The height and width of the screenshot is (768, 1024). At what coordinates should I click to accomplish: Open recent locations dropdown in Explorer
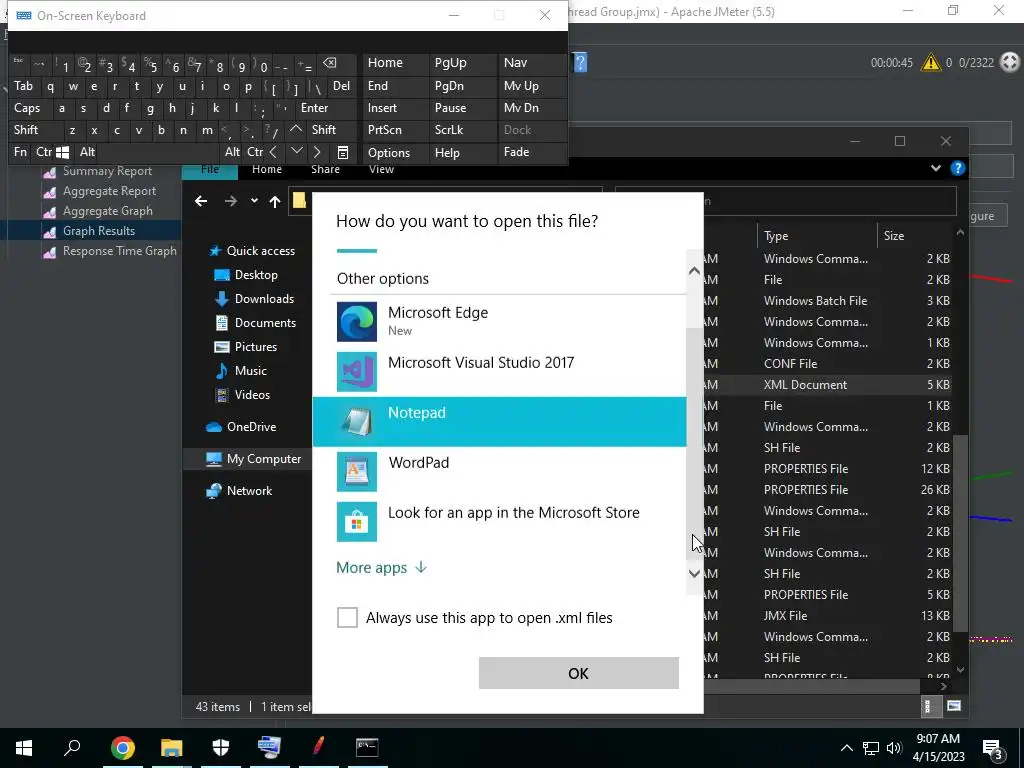pos(254,201)
